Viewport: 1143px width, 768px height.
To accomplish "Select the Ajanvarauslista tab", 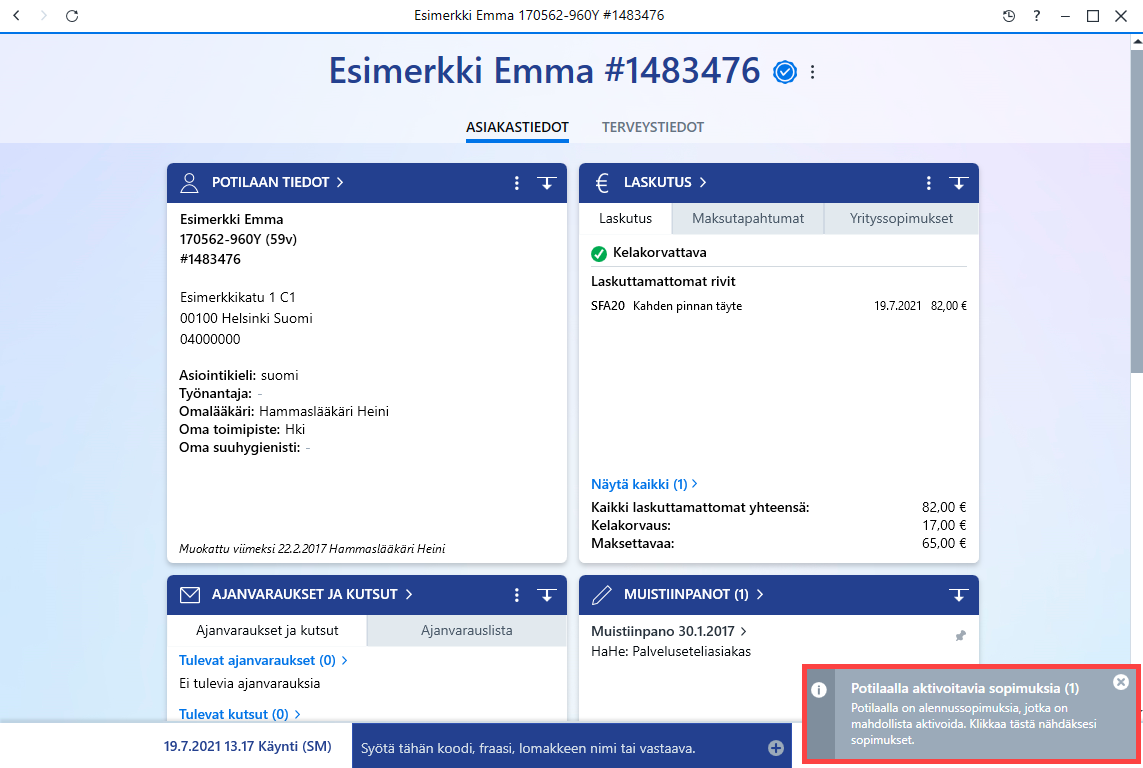I will 467,631.
